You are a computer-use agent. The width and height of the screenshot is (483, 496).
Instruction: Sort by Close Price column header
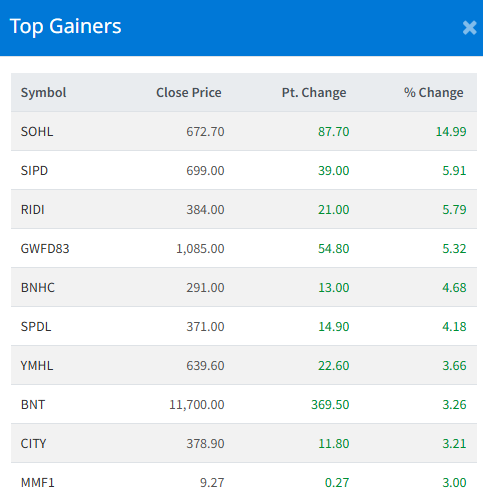coord(189,93)
